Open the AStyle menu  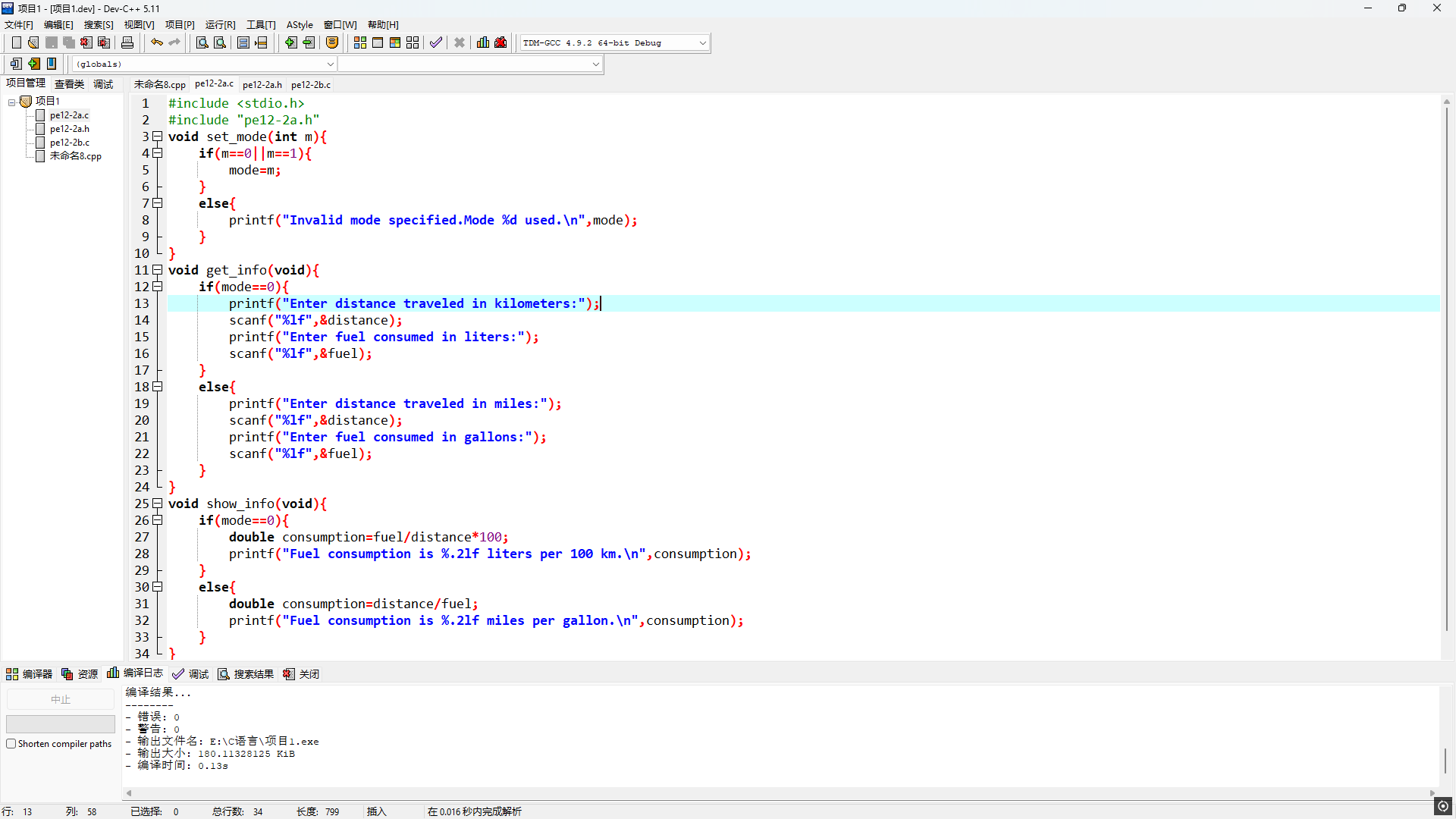point(300,25)
